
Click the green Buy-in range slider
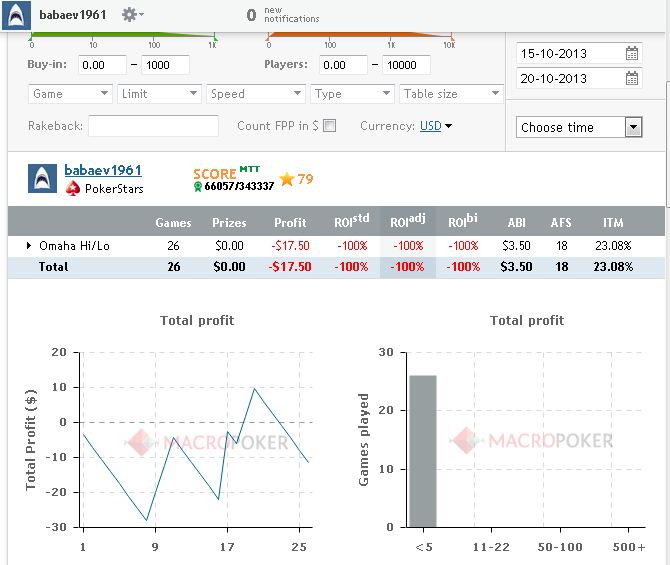point(123,35)
